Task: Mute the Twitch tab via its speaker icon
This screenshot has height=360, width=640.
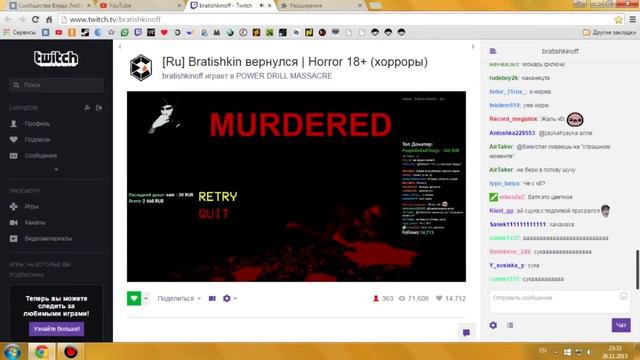Action: (261, 5)
